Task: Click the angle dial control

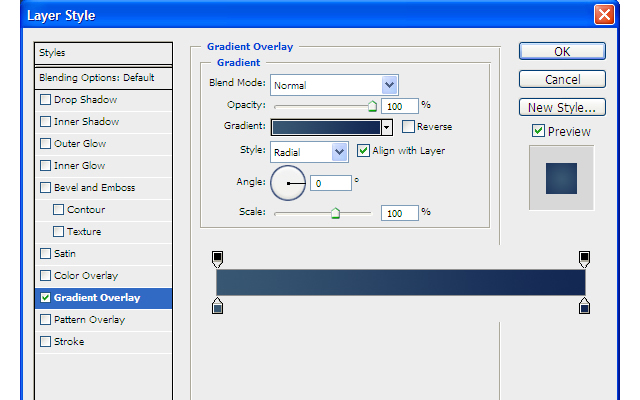Action: [288, 183]
